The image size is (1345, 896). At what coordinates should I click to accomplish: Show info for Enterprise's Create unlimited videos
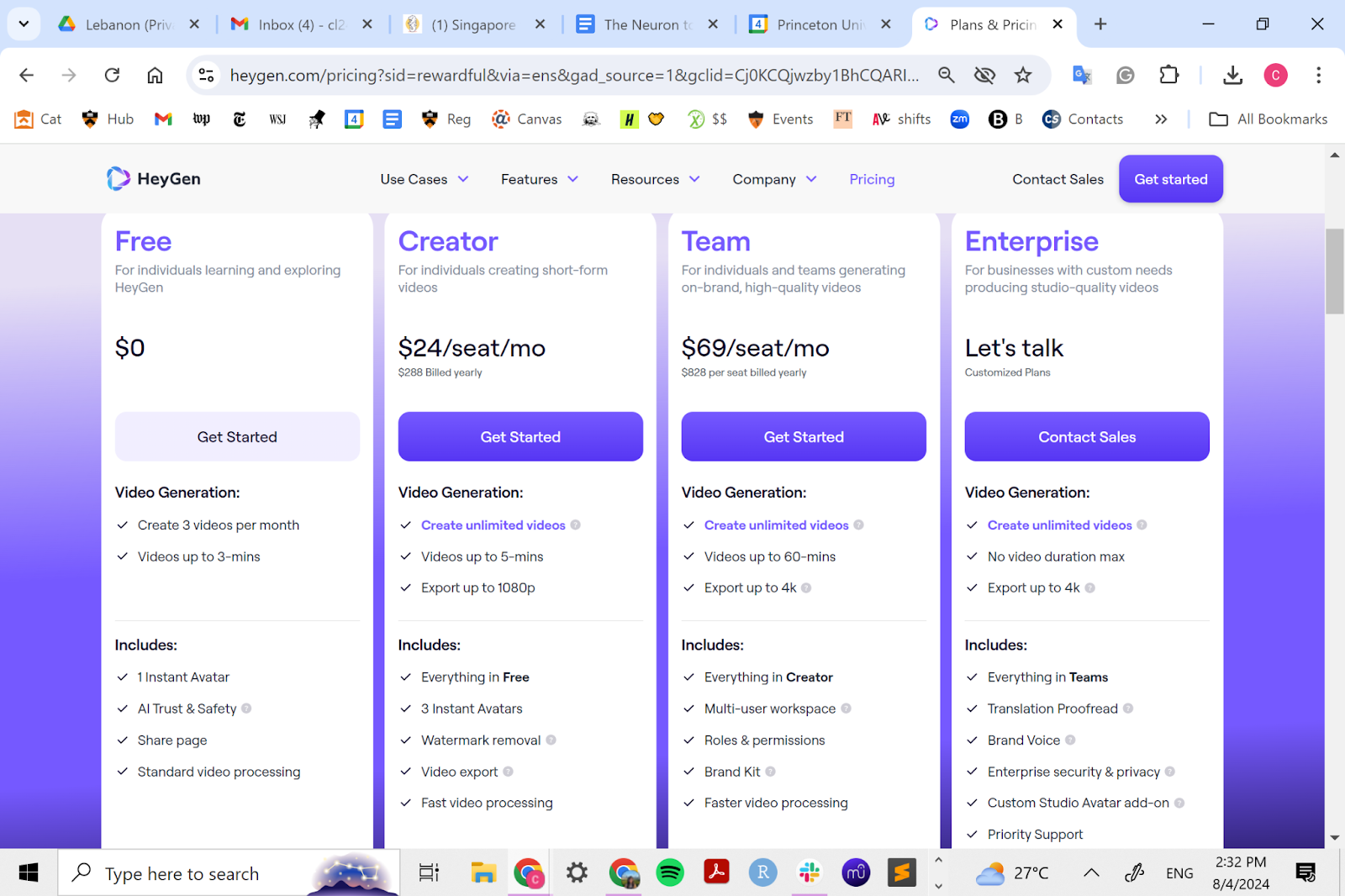point(1142,525)
